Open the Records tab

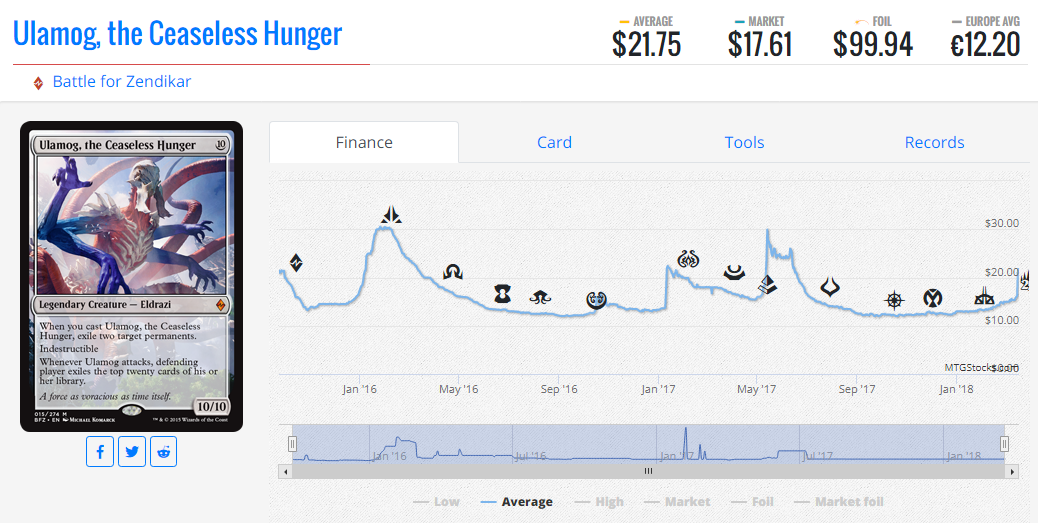pos(934,142)
